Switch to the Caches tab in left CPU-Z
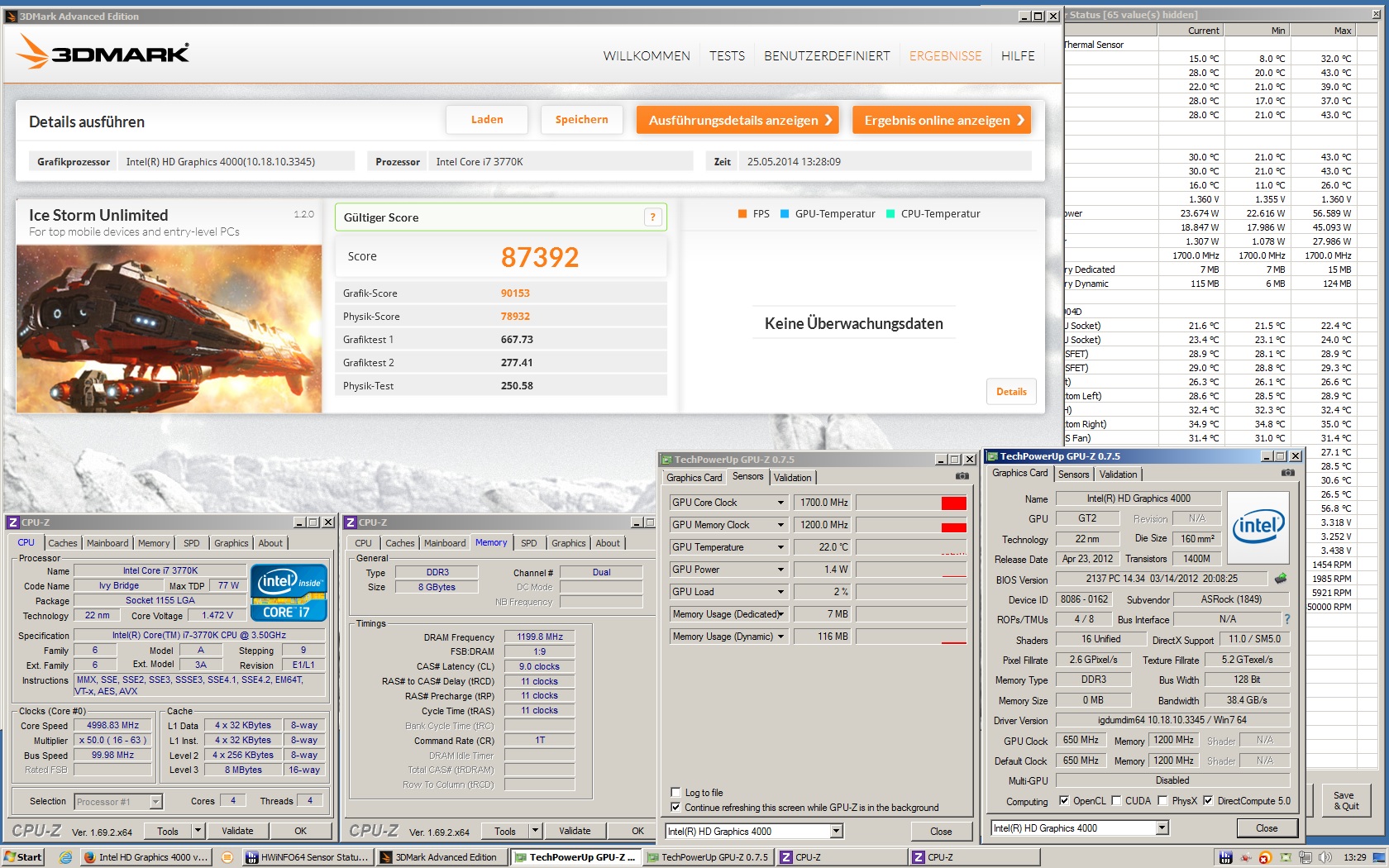This screenshot has height=868, width=1389. pos(63,543)
